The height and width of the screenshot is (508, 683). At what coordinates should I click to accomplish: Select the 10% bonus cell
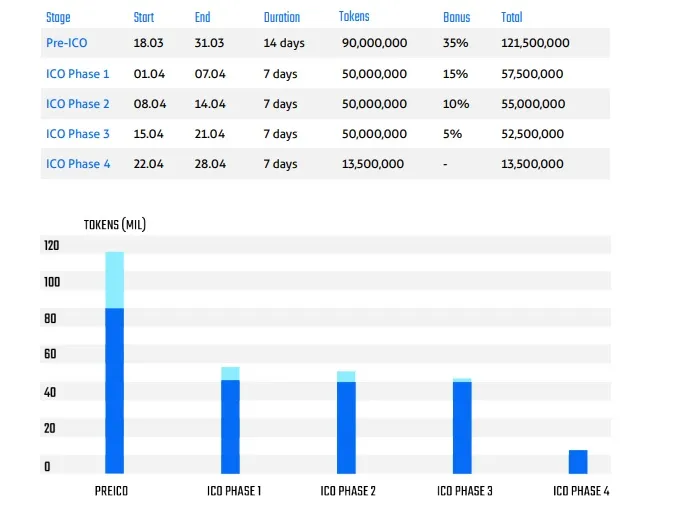coord(456,104)
